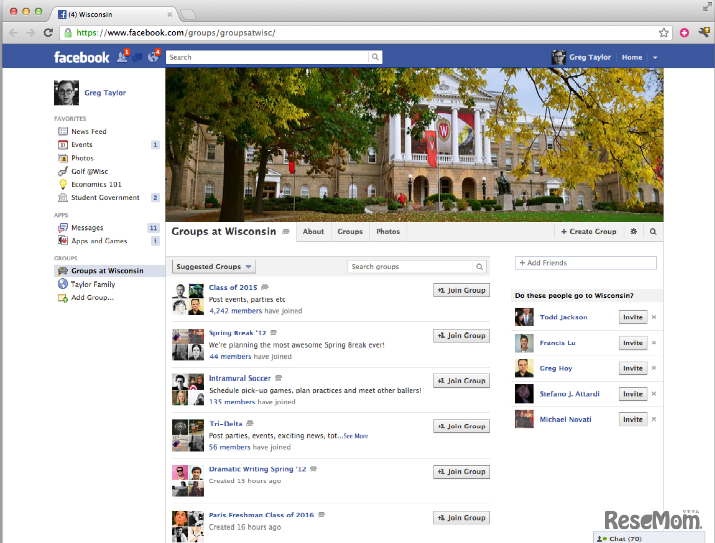
Task: Click search icon next to gear in group bar
Action: click(653, 232)
